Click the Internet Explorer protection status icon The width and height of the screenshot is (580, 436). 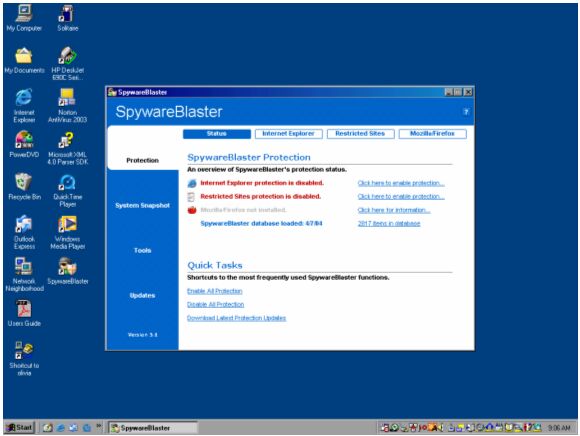coord(192,183)
